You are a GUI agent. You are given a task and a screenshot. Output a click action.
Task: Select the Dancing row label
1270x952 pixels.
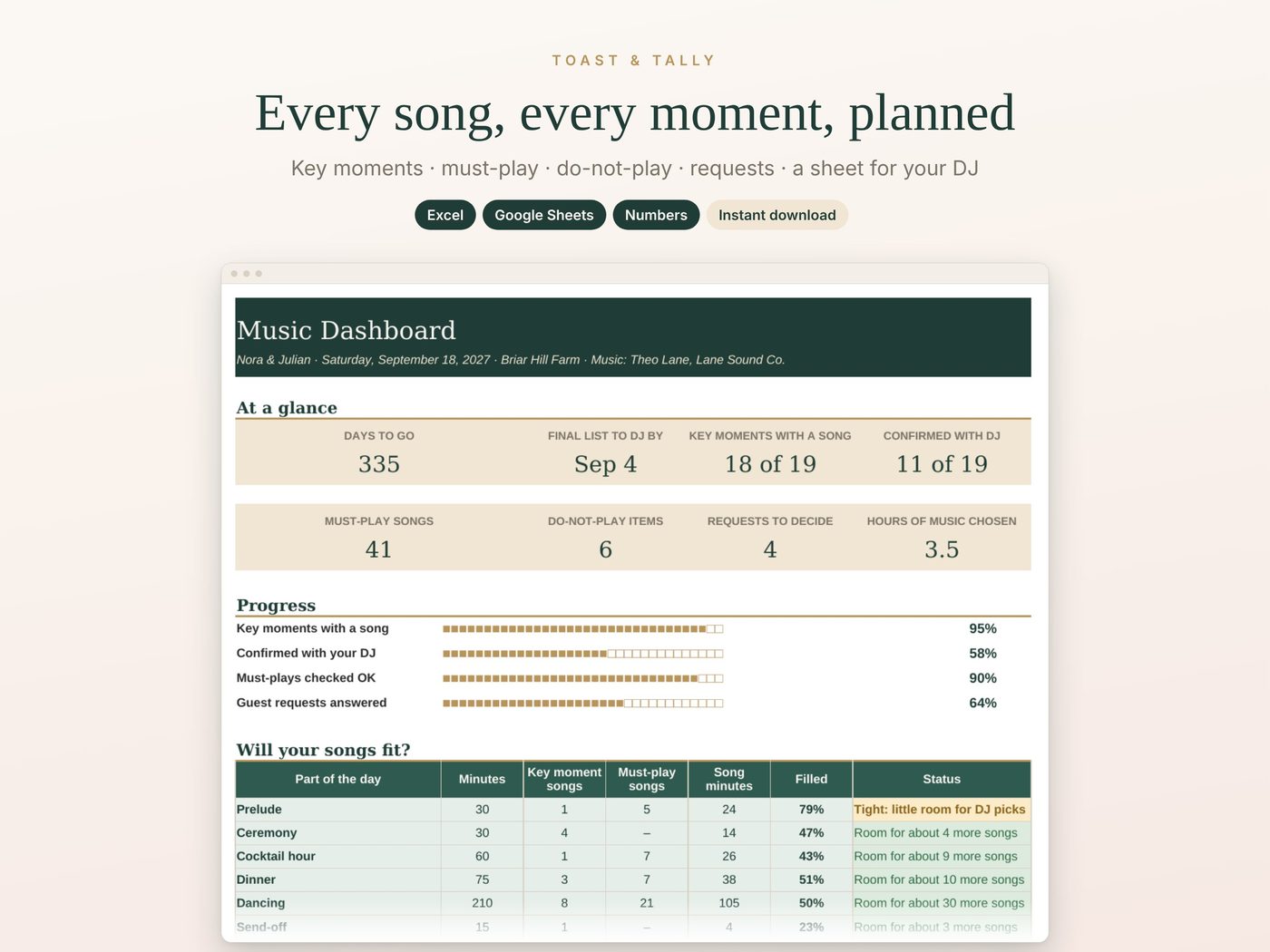260,903
